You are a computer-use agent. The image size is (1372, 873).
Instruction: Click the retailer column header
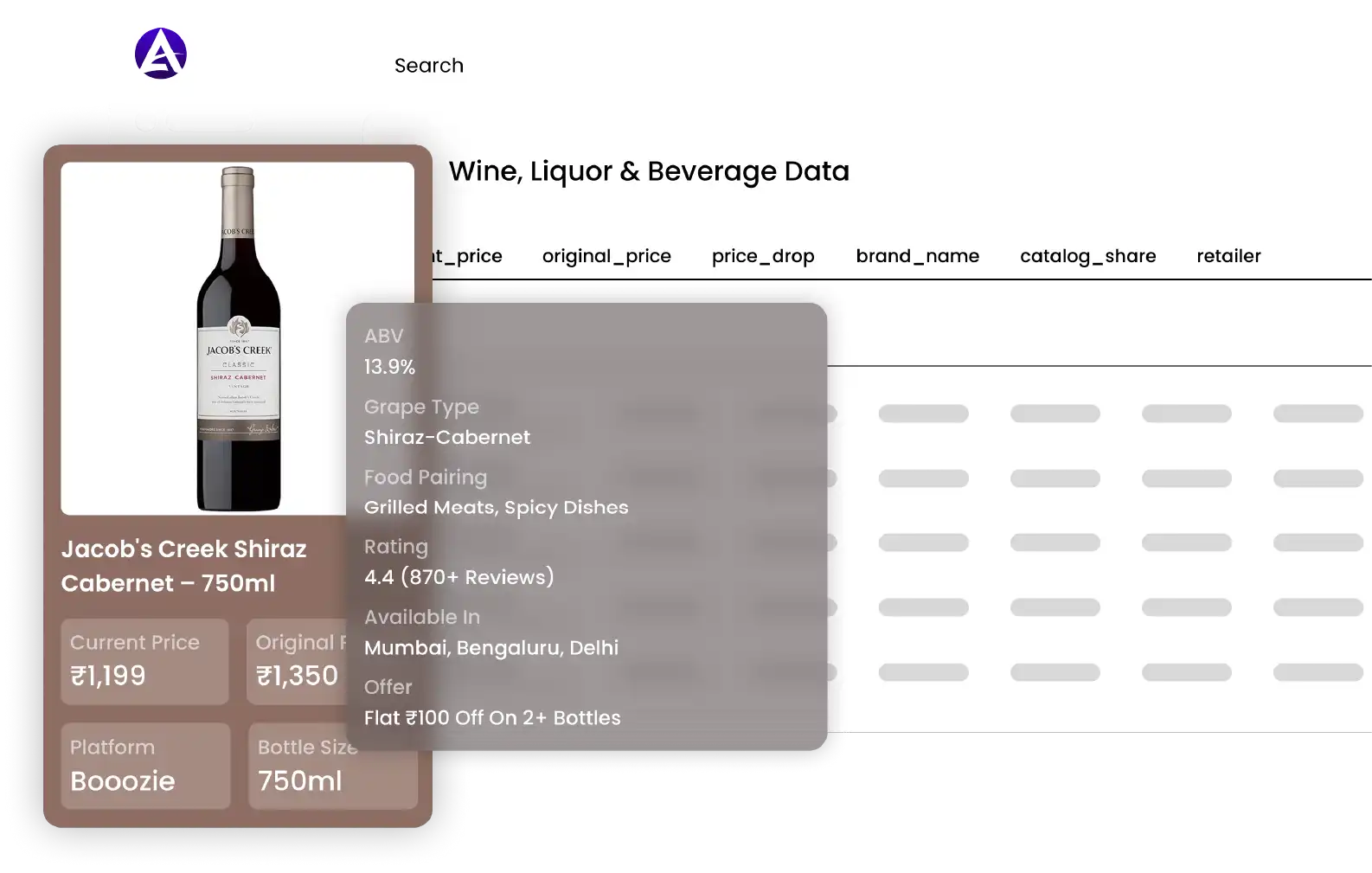tap(1228, 256)
